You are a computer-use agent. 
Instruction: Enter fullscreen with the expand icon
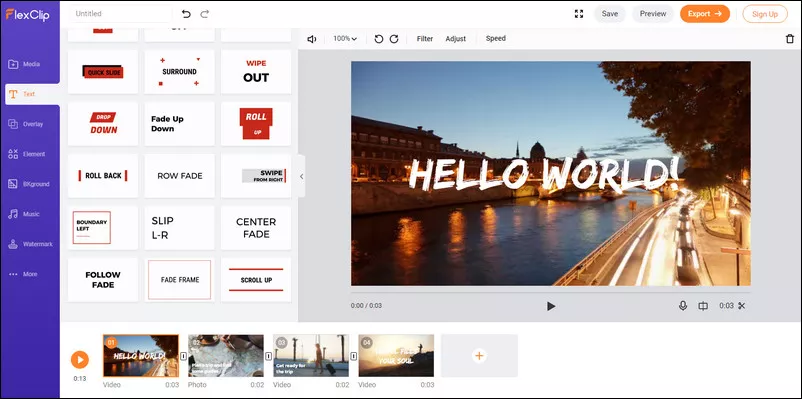click(578, 14)
